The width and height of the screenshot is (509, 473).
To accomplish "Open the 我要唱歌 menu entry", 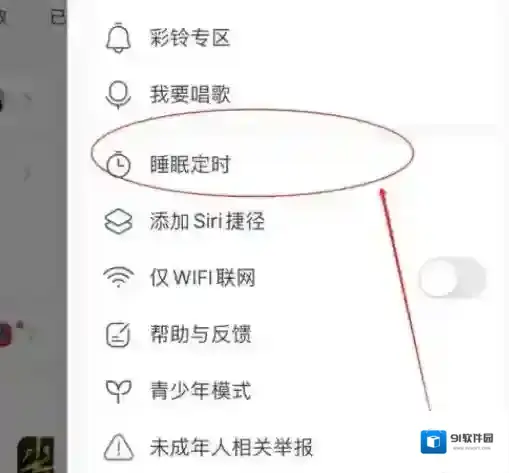I will click(x=190, y=94).
